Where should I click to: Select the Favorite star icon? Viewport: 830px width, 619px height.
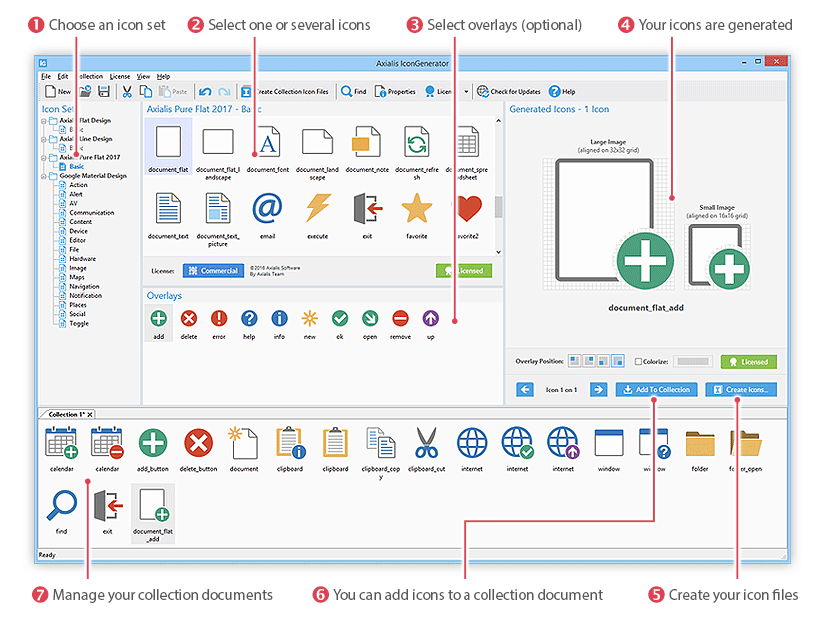418,208
